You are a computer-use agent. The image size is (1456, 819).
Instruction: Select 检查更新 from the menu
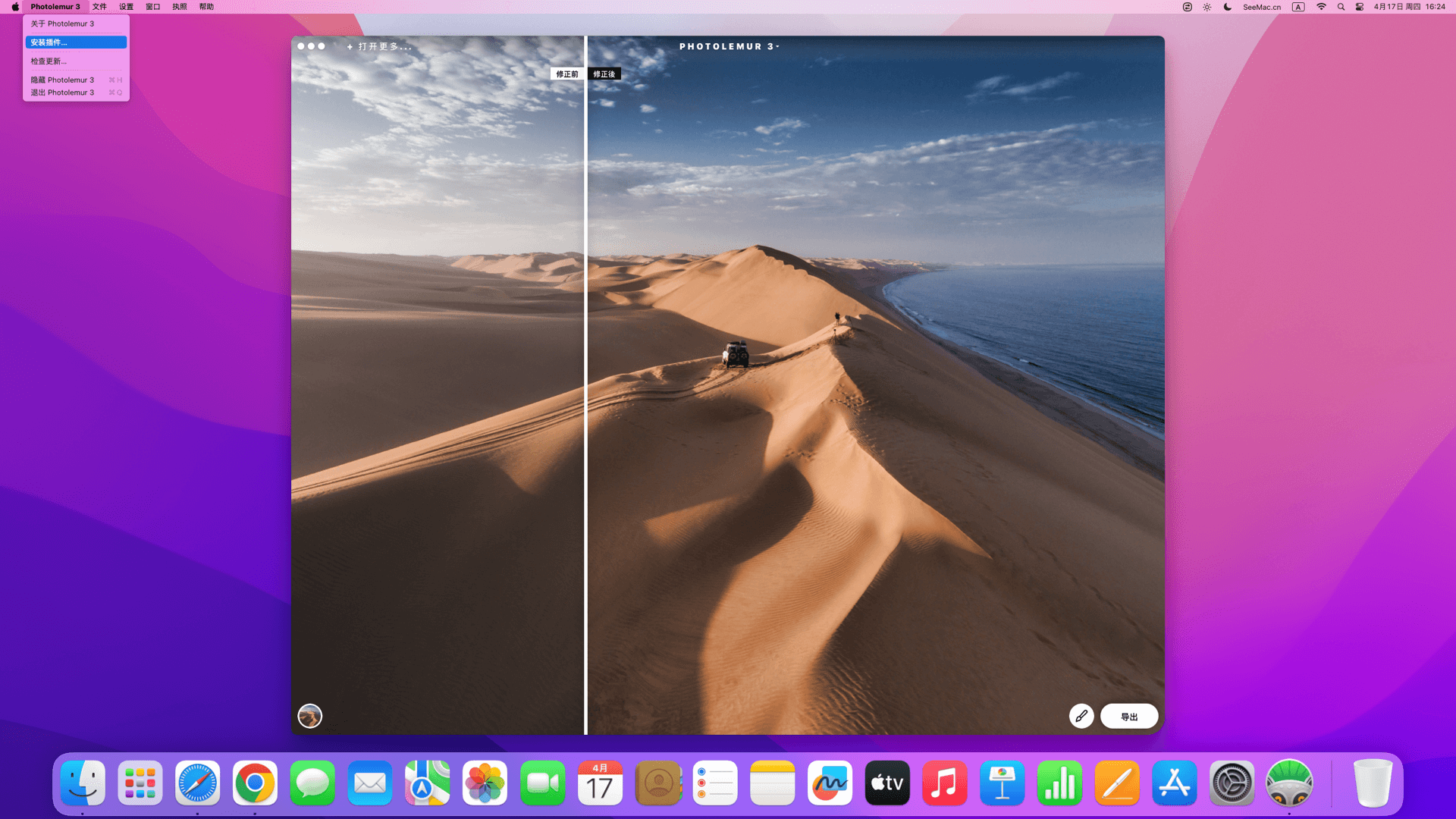49,61
